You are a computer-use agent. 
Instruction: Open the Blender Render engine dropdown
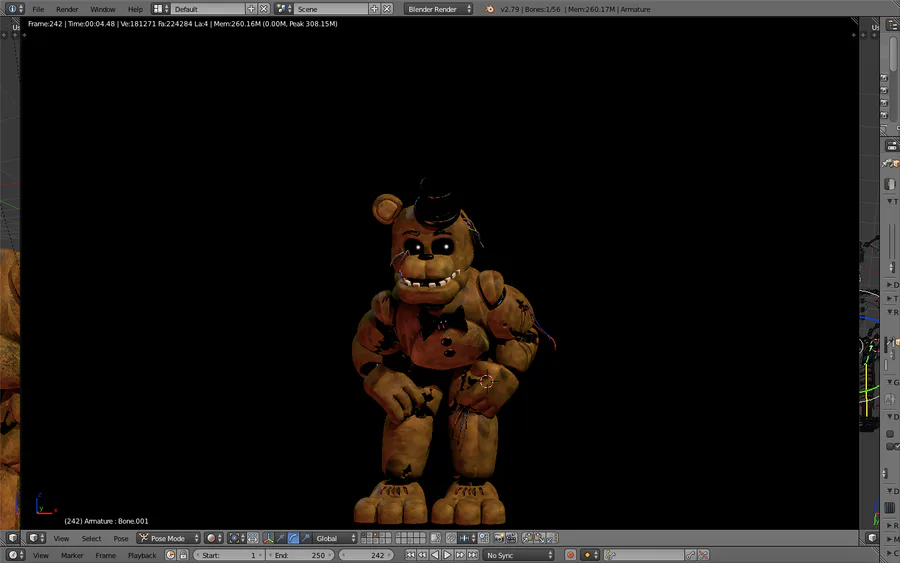point(439,9)
